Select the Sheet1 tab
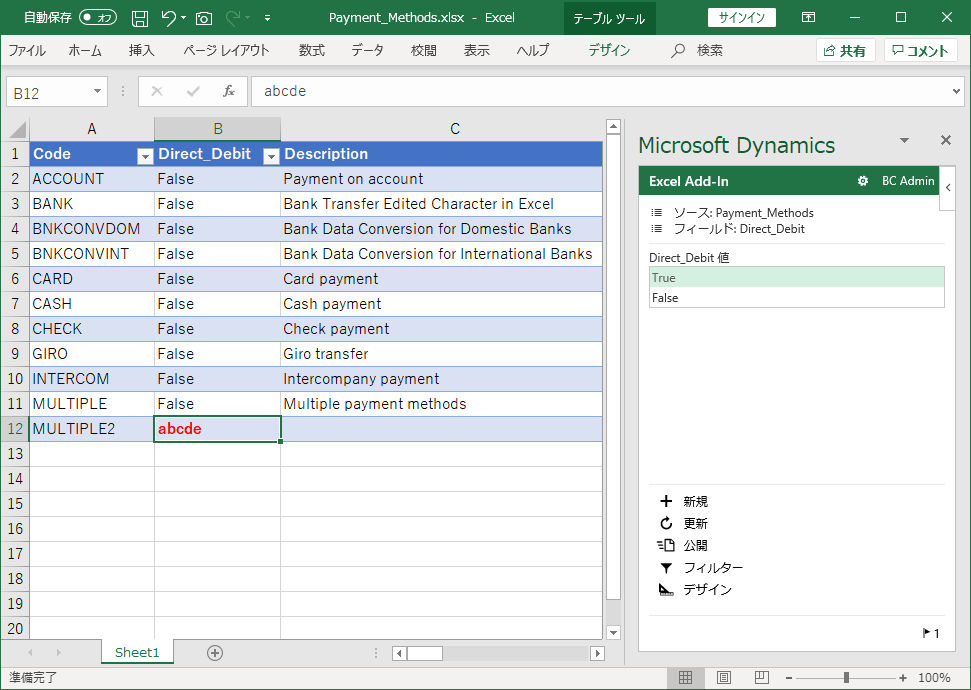The image size is (971, 690). (x=137, y=652)
